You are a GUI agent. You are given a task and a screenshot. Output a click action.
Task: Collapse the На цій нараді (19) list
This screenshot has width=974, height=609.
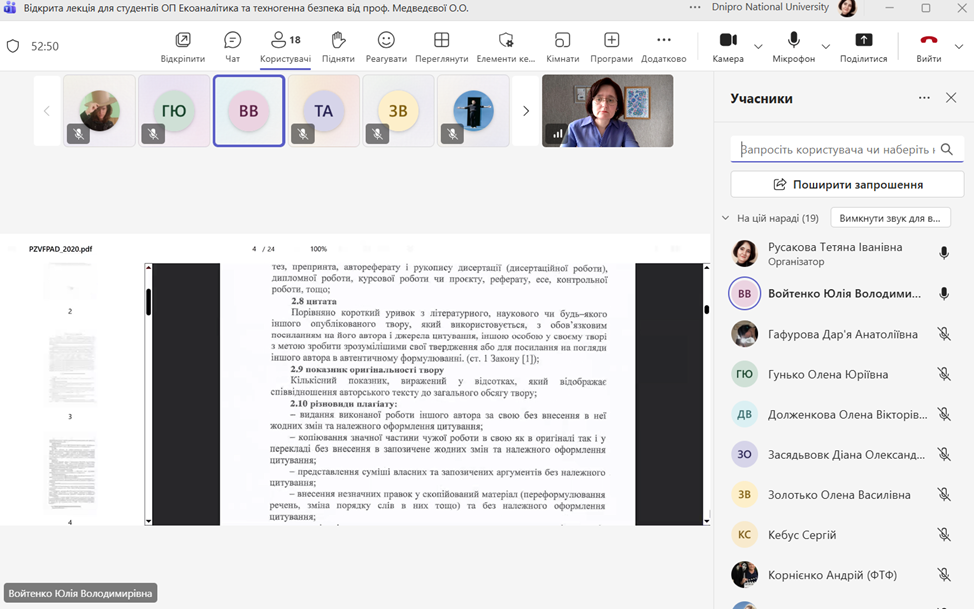[x=725, y=218]
